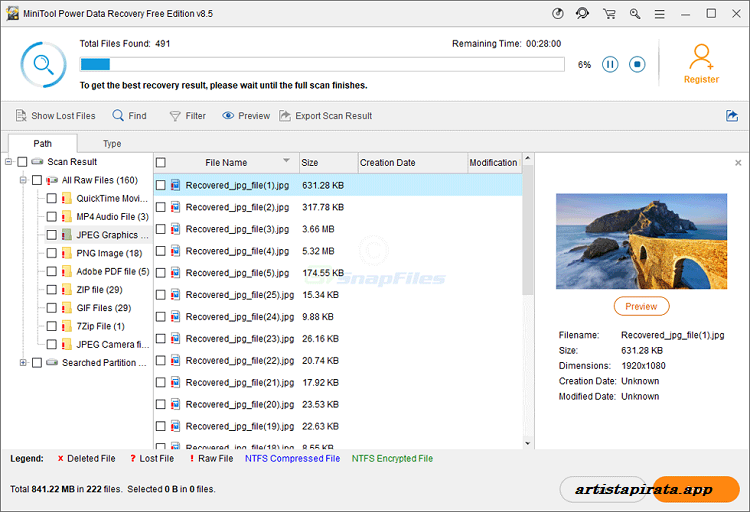Click the GIF Files folder icon

66,308
